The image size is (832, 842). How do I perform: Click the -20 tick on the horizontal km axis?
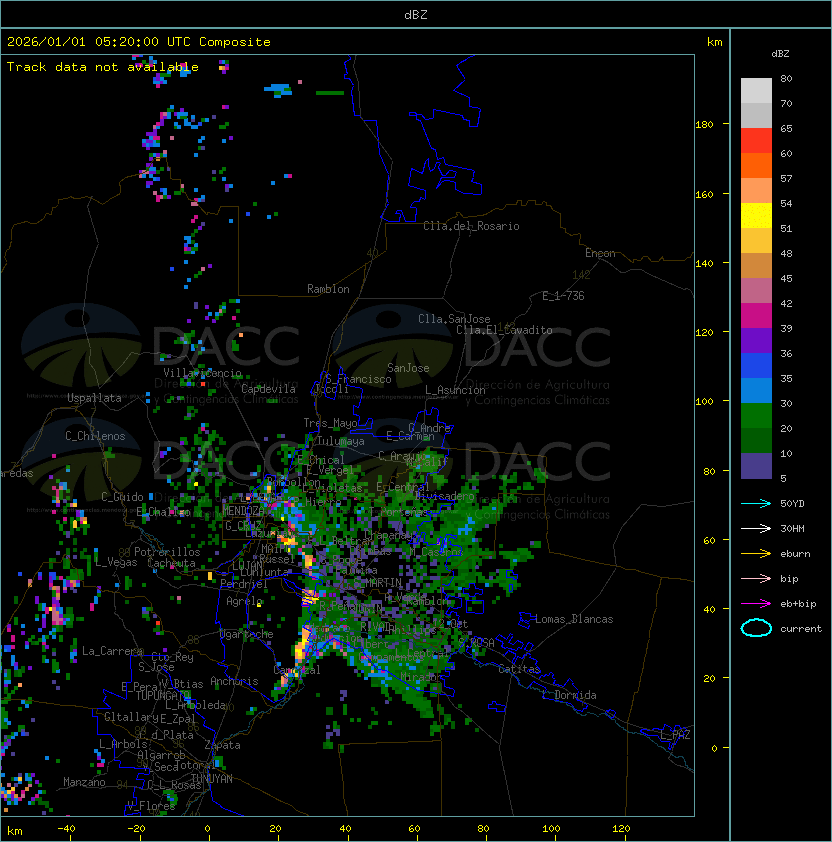click(136, 829)
